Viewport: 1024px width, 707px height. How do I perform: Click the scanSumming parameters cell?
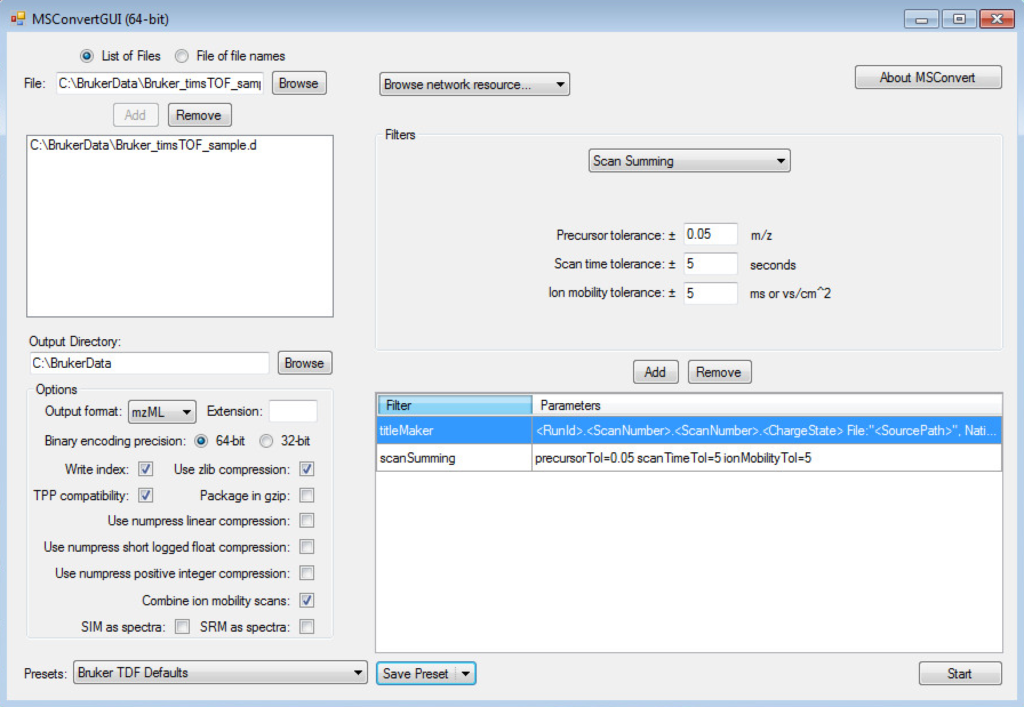click(767, 458)
